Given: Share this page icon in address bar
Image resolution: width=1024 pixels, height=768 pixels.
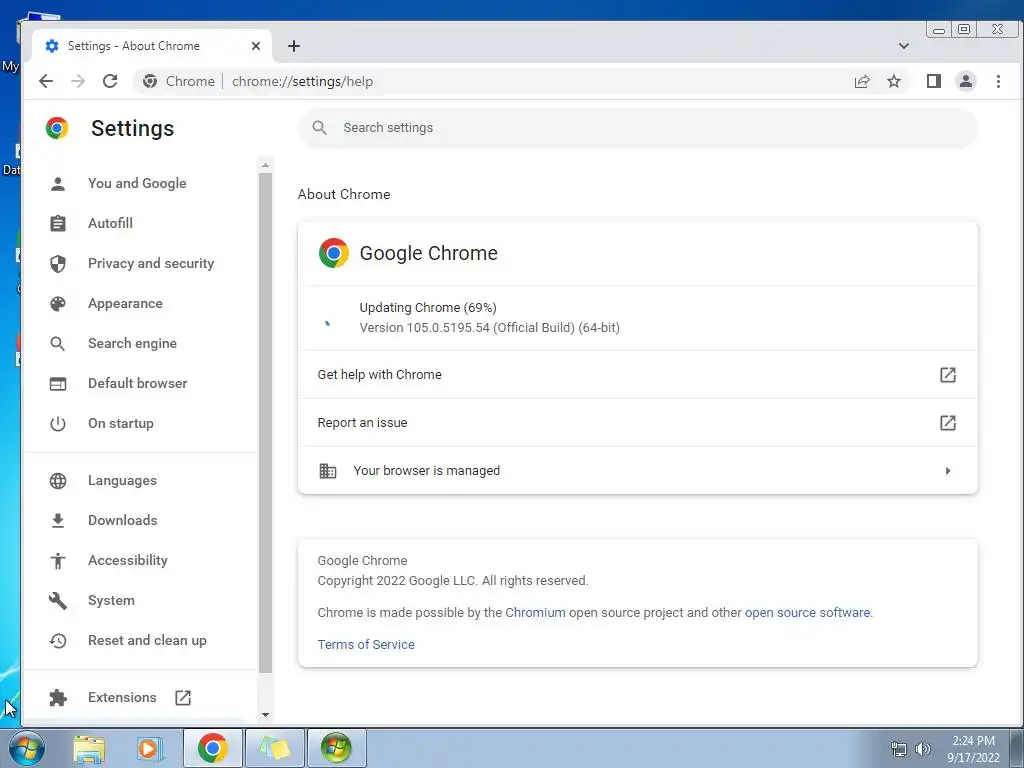Looking at the screenshot, I should pyautogui.click(x=862, y=81).
